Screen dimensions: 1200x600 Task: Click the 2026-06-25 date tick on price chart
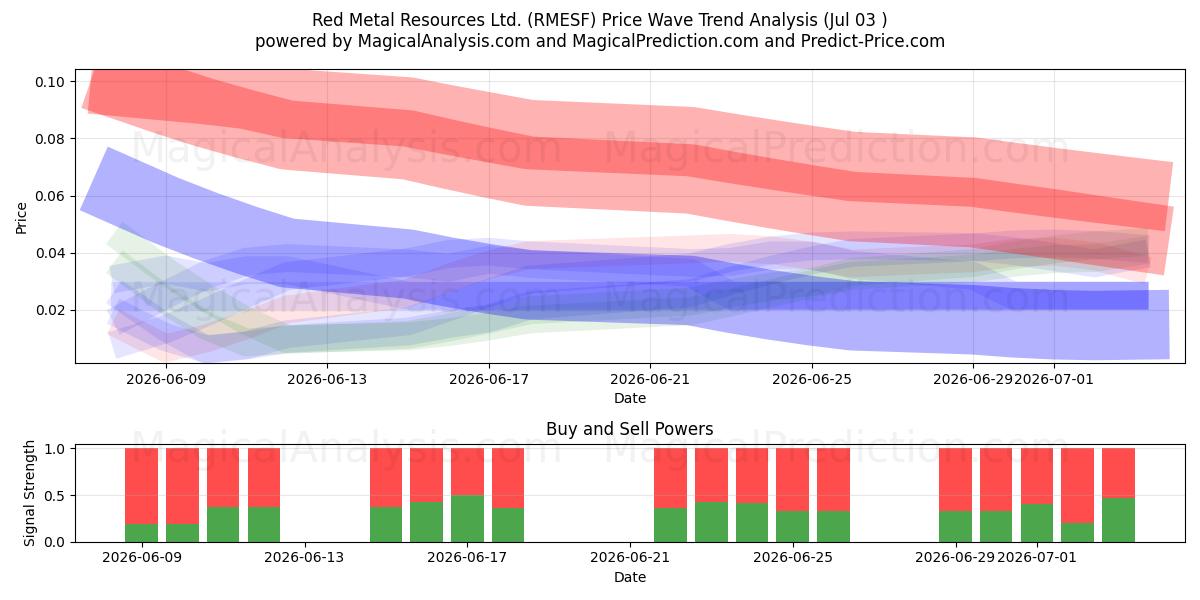click(812, 379)
